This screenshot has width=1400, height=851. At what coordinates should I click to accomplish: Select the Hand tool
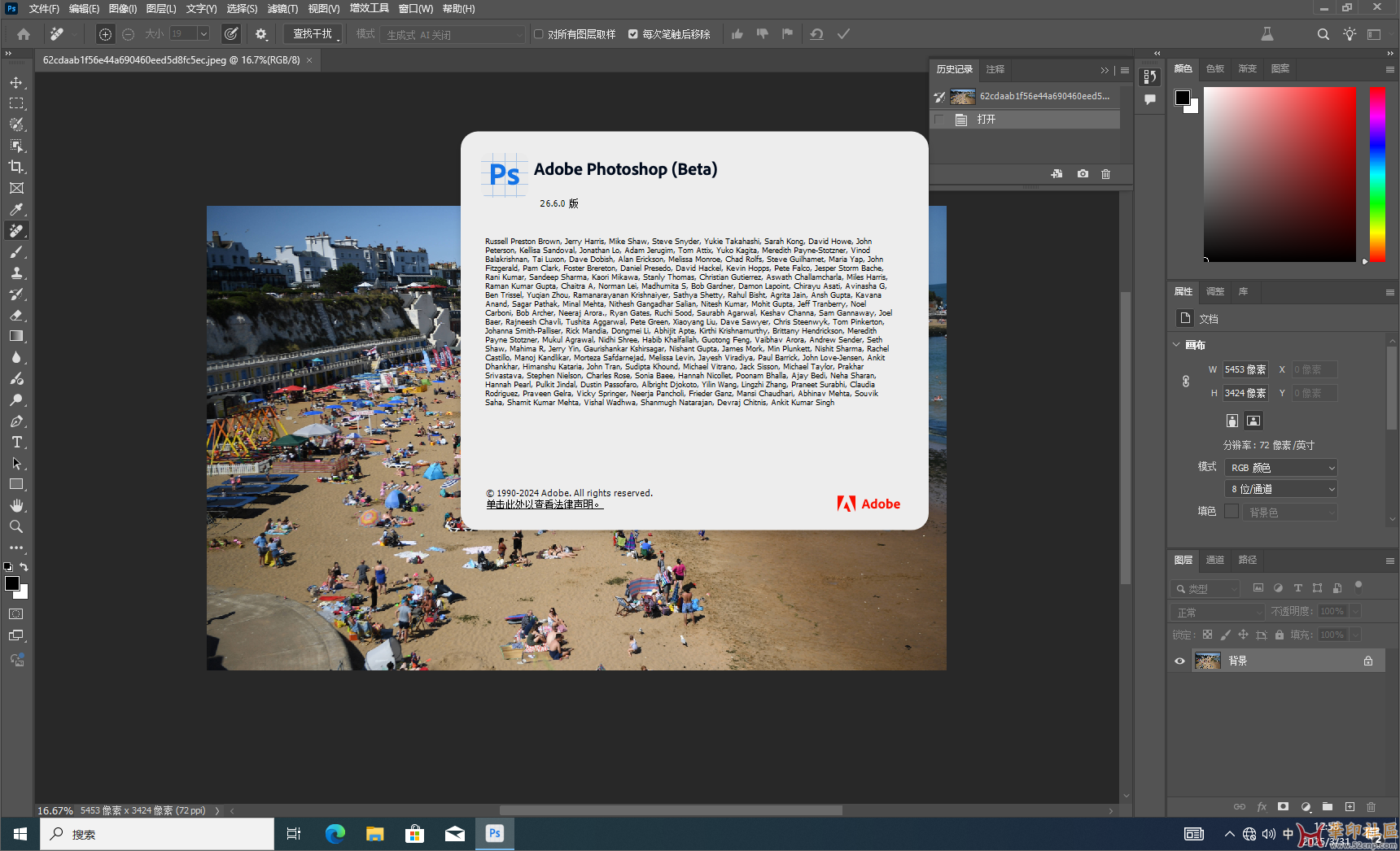pos(16,505)
